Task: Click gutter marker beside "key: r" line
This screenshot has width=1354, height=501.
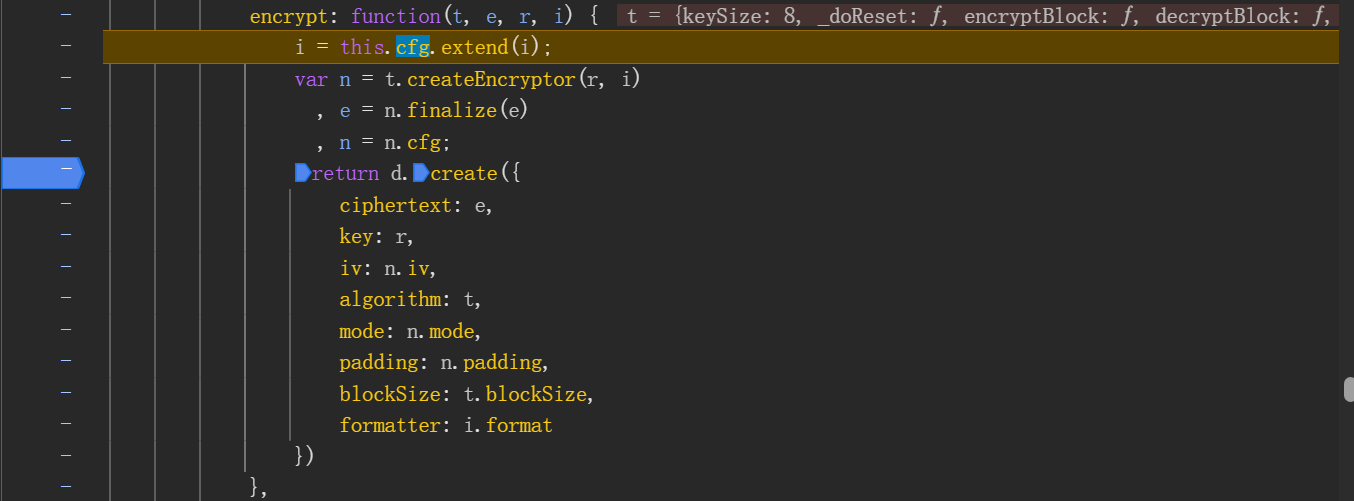Action: tap(66, 235)
